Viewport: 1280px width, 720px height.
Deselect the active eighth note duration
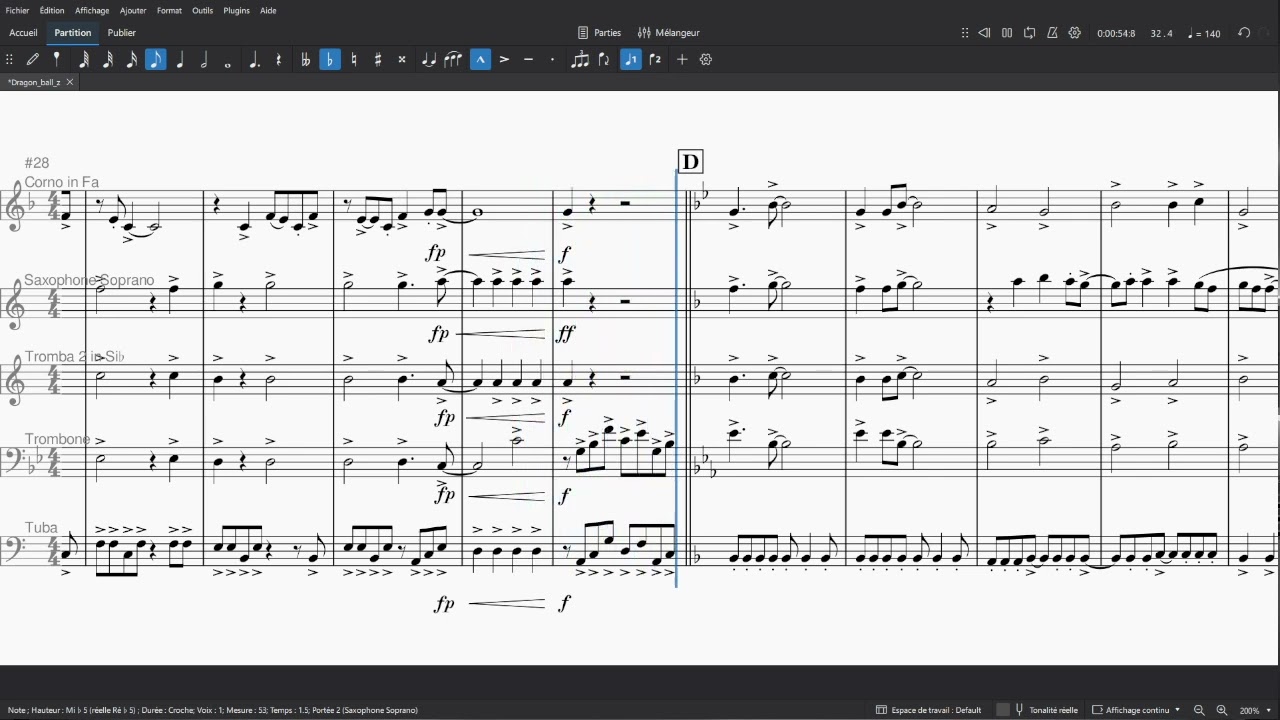pos(156,60)
